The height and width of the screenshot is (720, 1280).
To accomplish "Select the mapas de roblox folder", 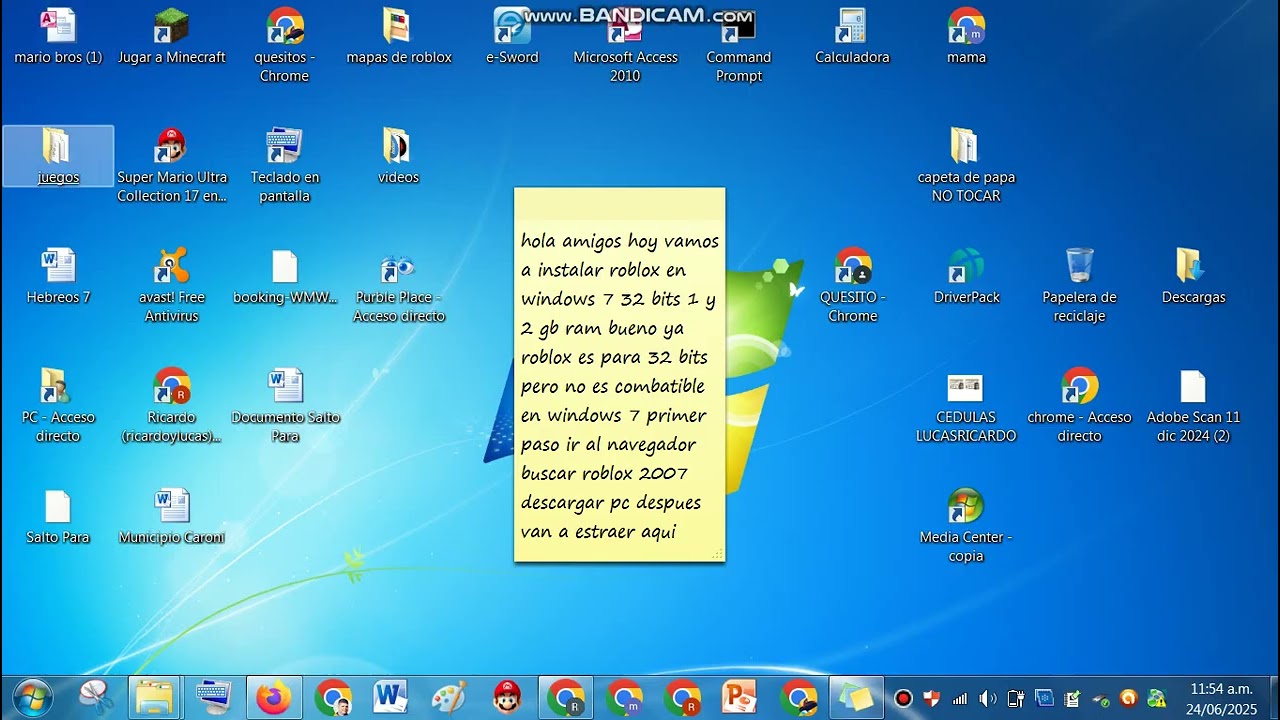I will click(x=398, y=37).
